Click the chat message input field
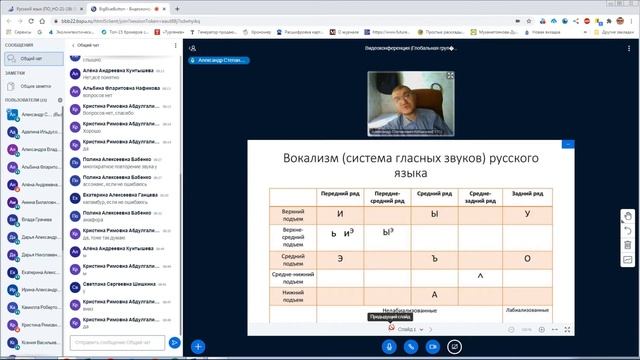640x360 pixels. tap(118, 342)
